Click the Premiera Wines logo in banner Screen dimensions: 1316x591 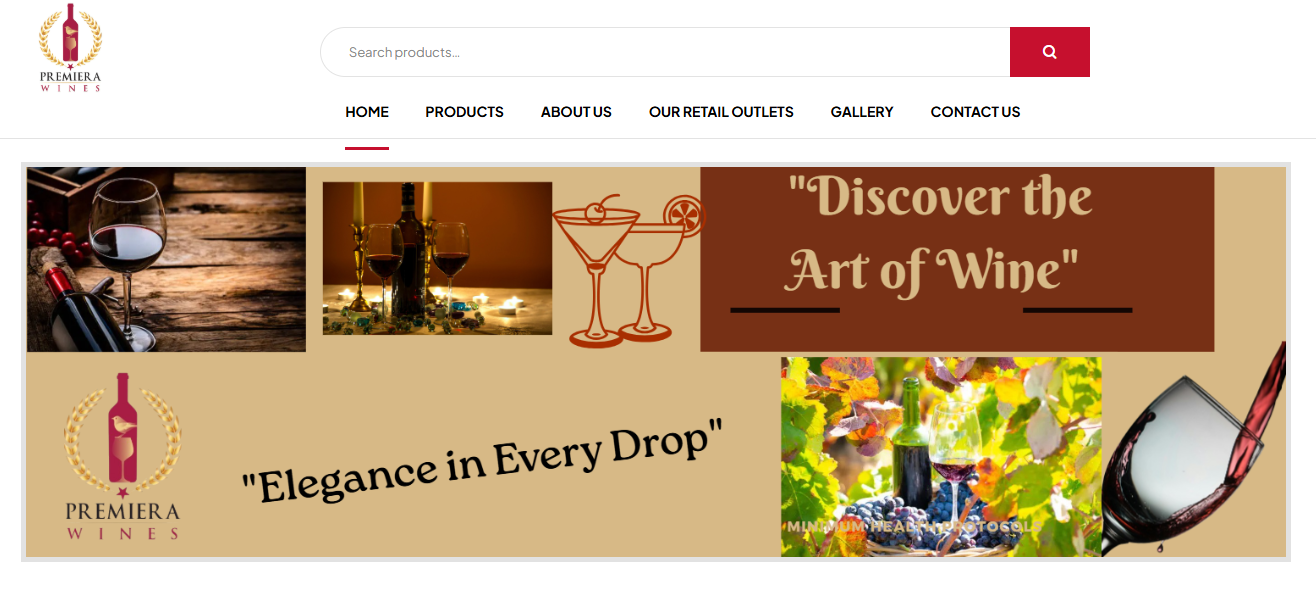click(123, 456)
